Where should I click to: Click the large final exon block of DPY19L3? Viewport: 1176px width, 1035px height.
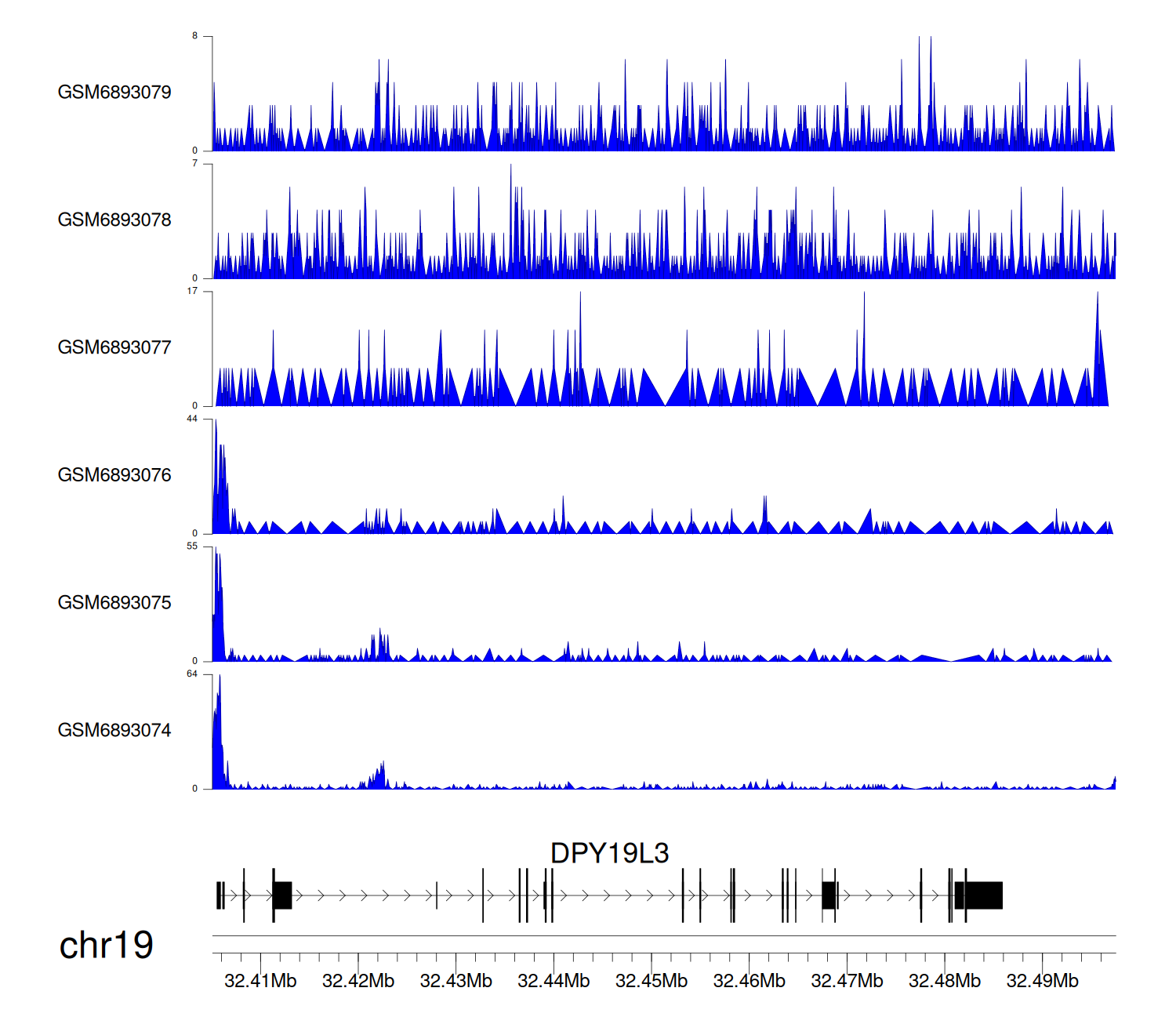pos(983,895)
